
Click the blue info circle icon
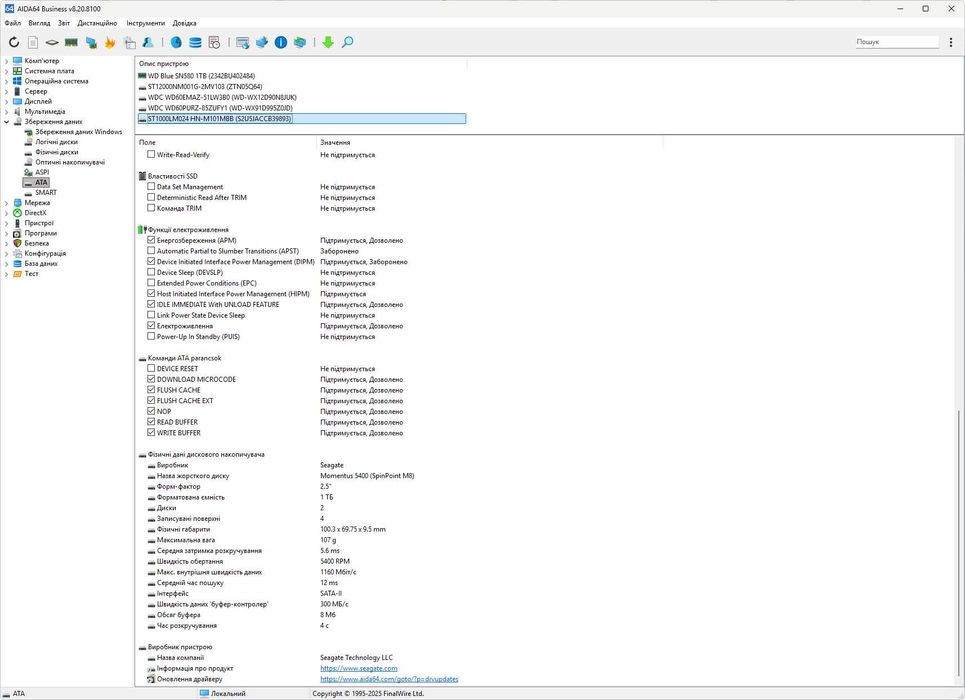281,42
